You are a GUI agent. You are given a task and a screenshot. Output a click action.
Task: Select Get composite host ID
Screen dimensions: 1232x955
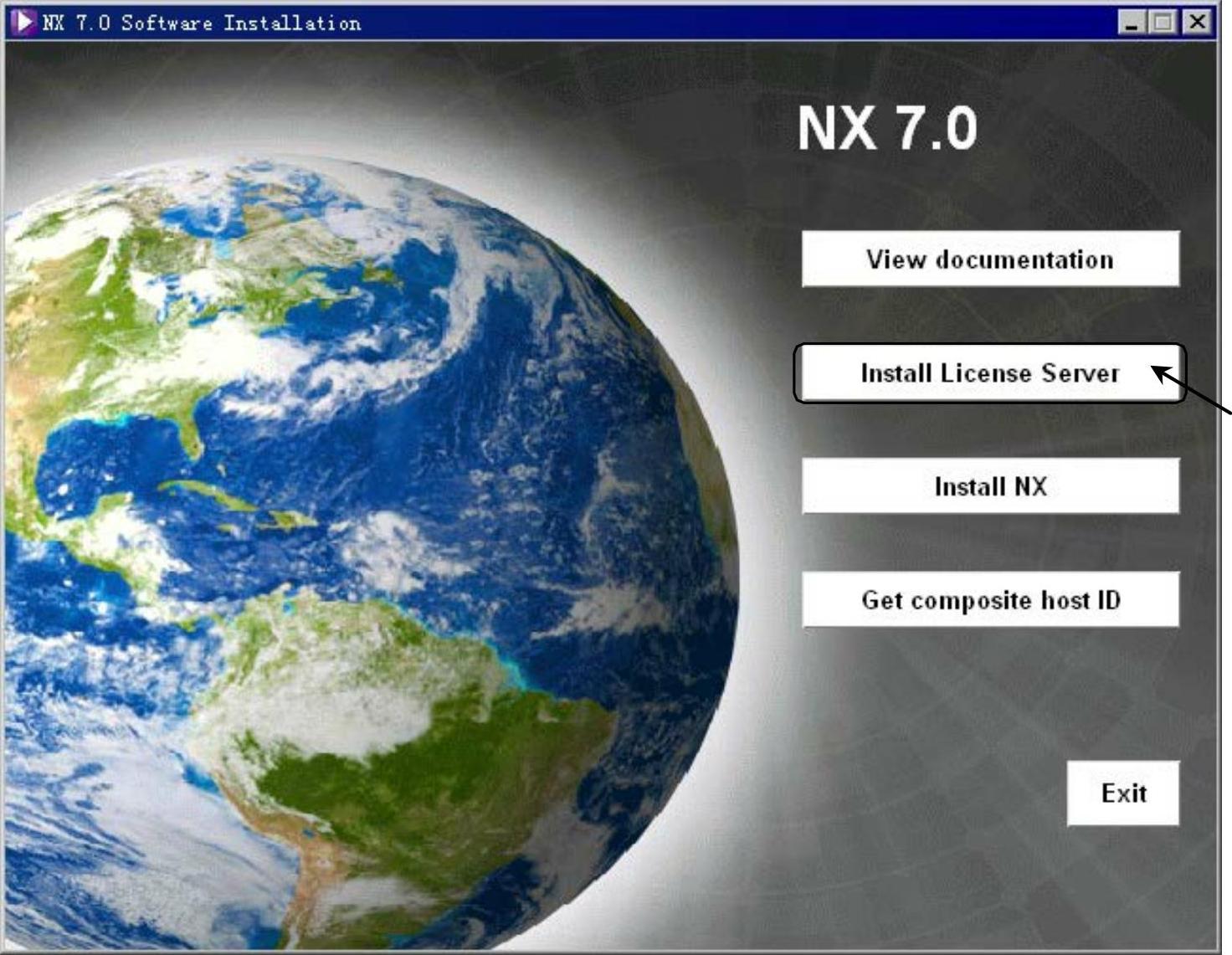(x=990, y=600)
